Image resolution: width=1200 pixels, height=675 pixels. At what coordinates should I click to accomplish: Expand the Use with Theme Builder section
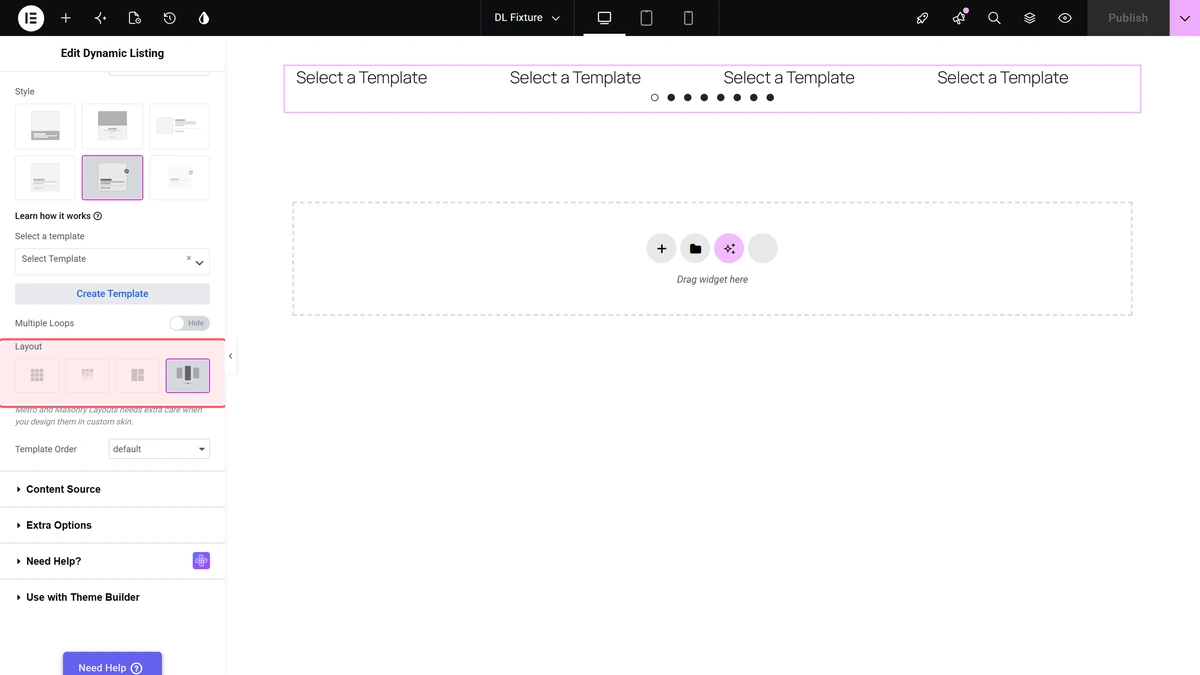pos(112,597)
